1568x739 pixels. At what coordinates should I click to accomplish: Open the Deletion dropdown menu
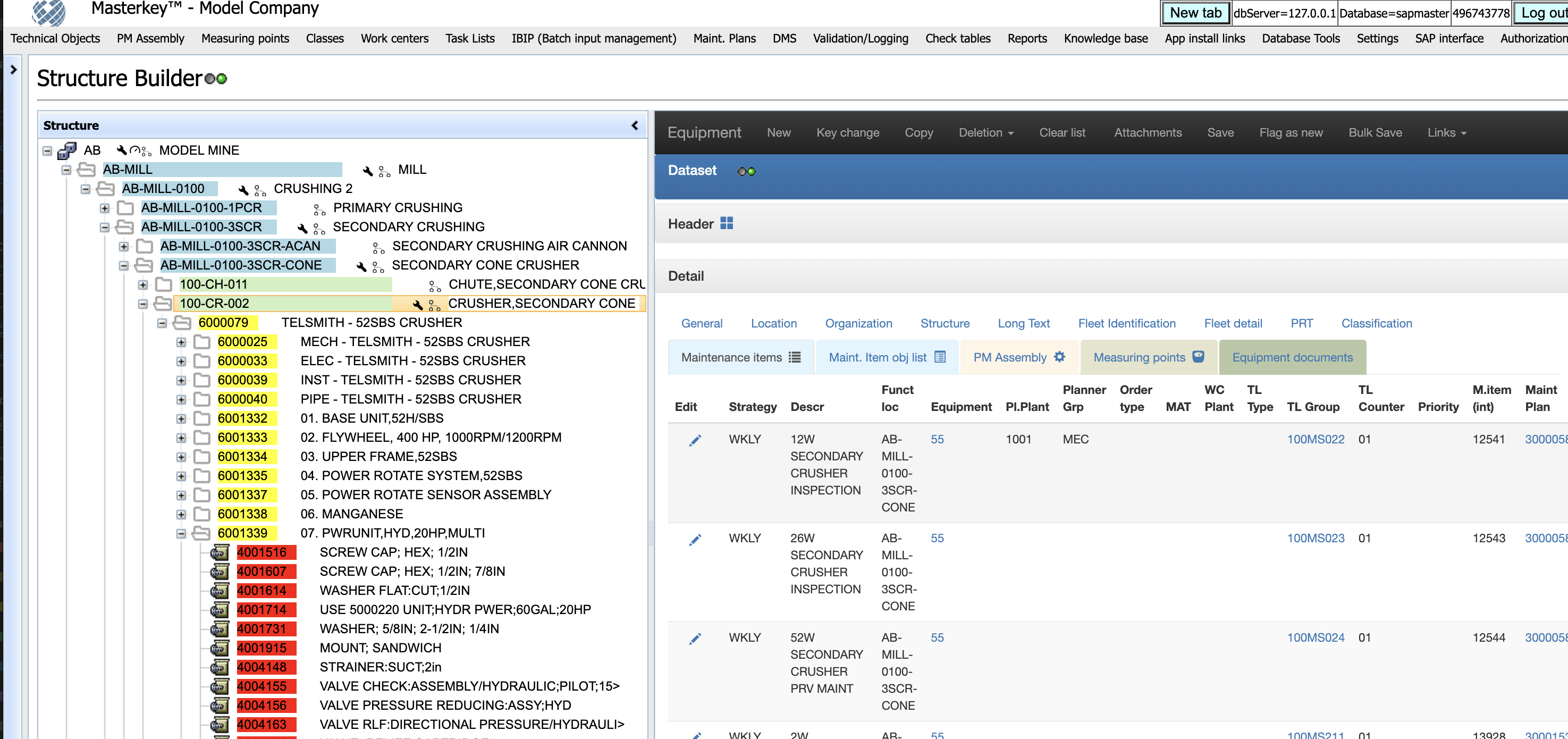click(986, 133)
